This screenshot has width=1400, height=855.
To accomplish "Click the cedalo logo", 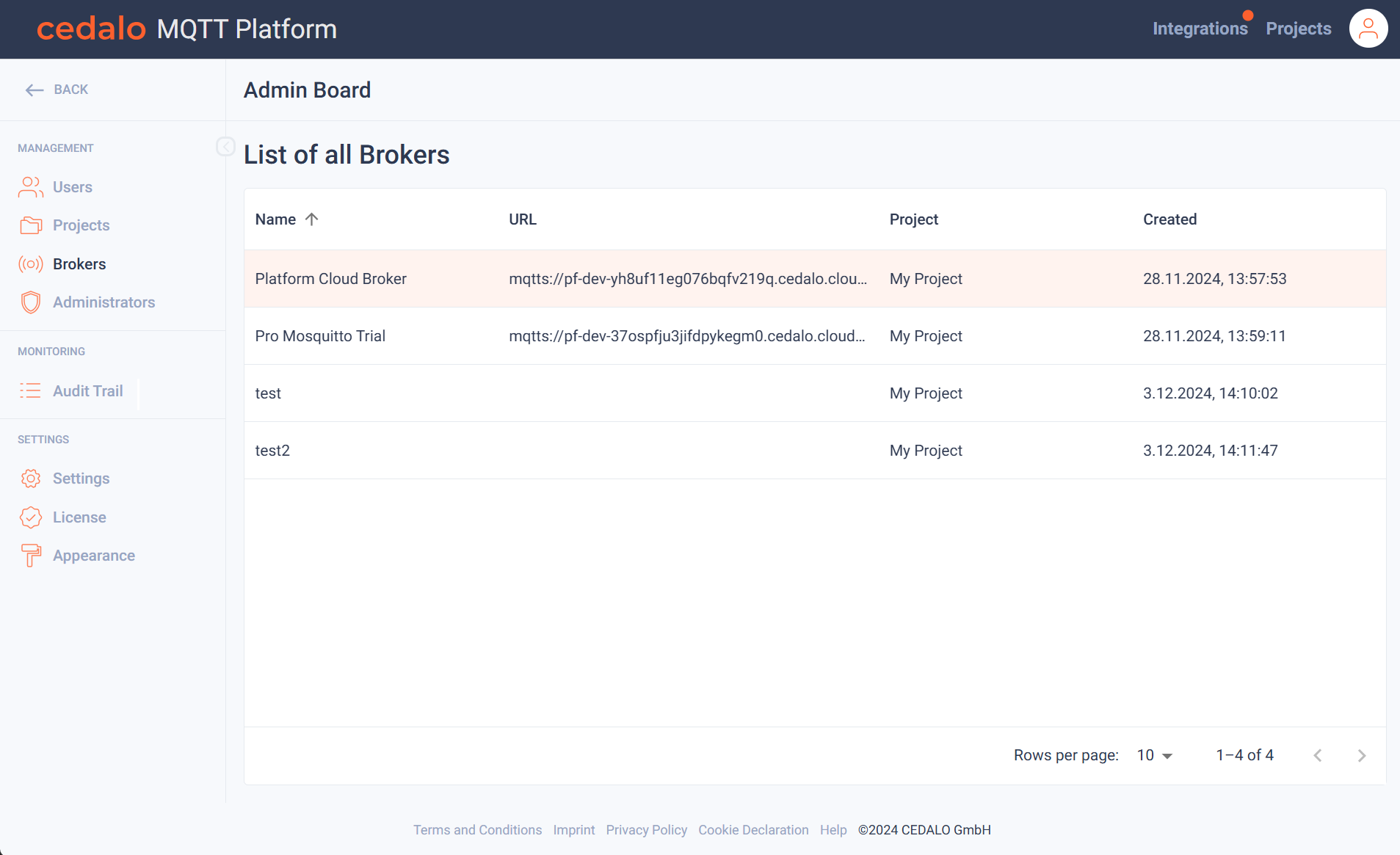I will 91,29.
